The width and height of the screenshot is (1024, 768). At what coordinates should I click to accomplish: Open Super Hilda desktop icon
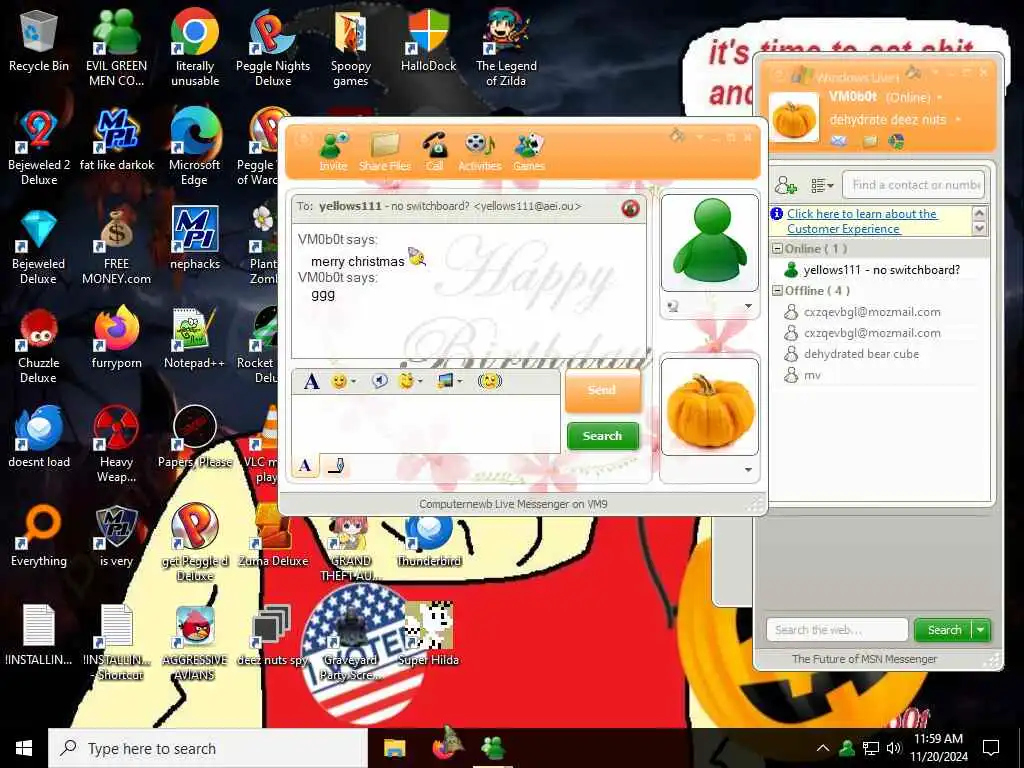428,633
